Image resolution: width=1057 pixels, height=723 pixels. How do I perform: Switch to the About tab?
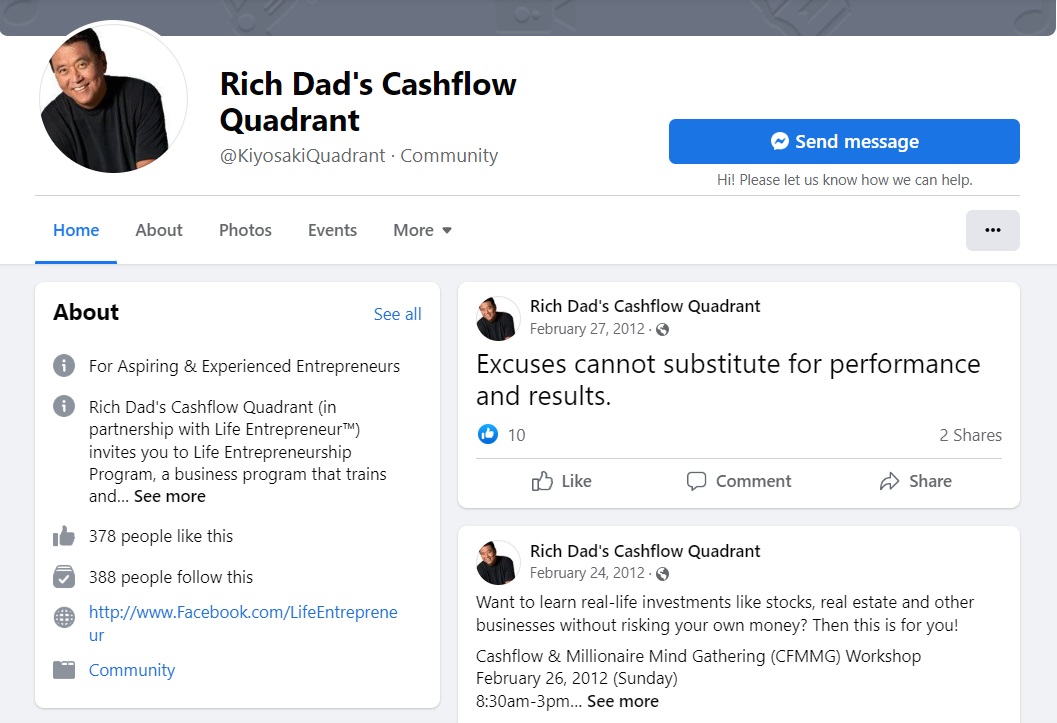click(159, 230)
